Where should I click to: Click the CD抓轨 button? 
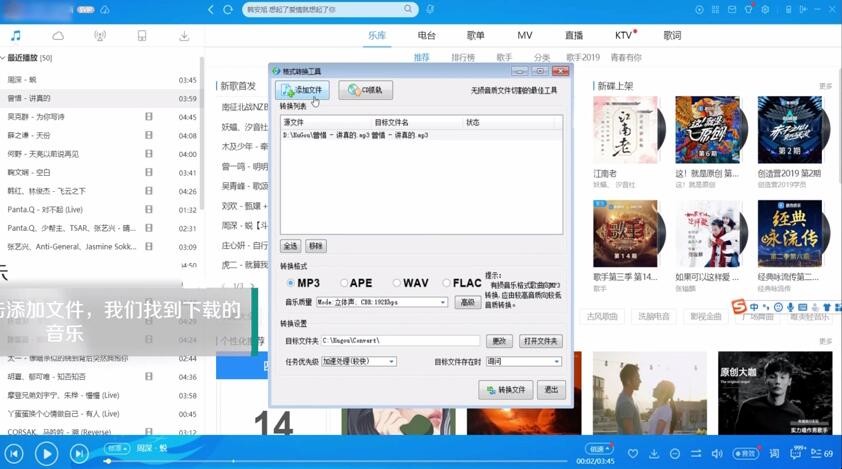(x=366, y=90)
